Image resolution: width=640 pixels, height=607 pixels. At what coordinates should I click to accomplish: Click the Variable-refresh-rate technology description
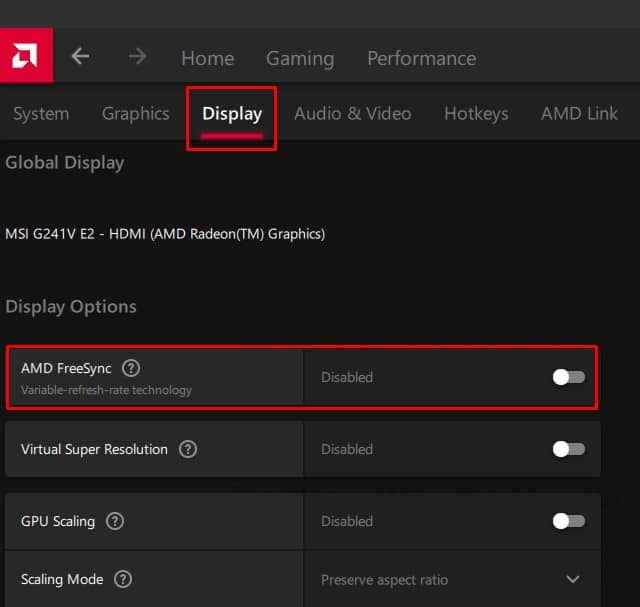click(106, 390)
